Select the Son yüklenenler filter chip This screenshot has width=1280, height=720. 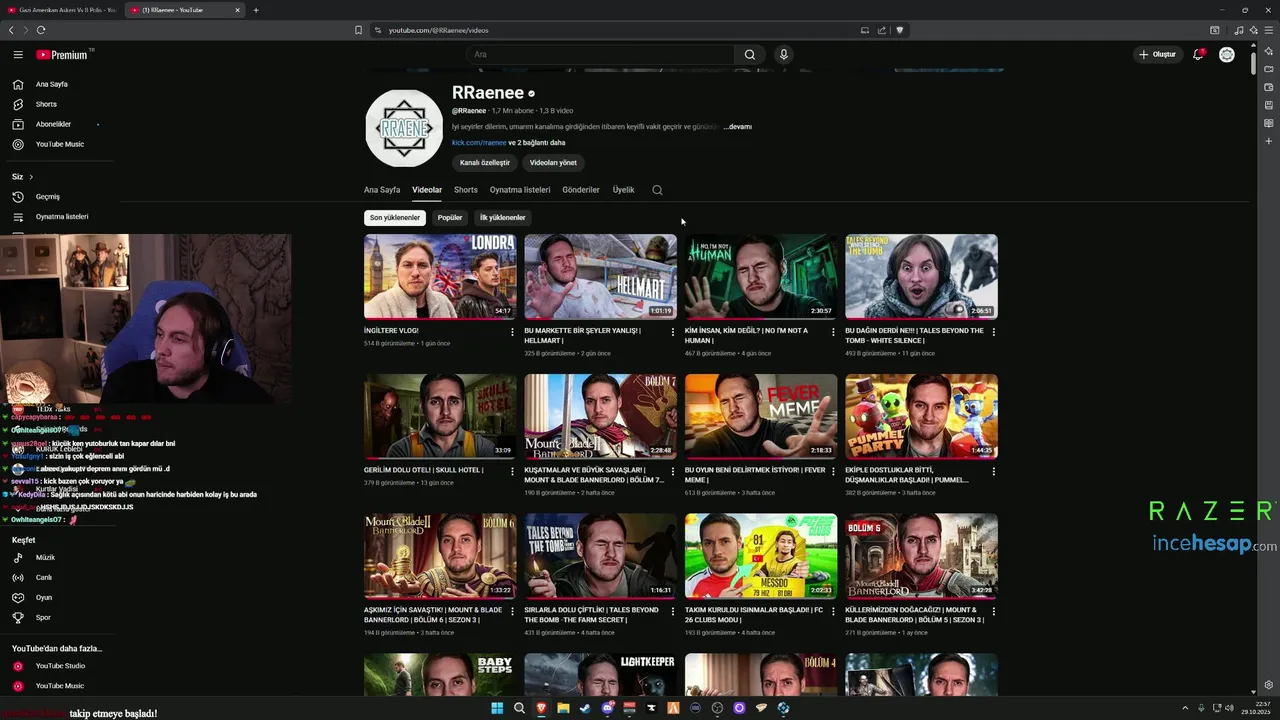point(395,217)
